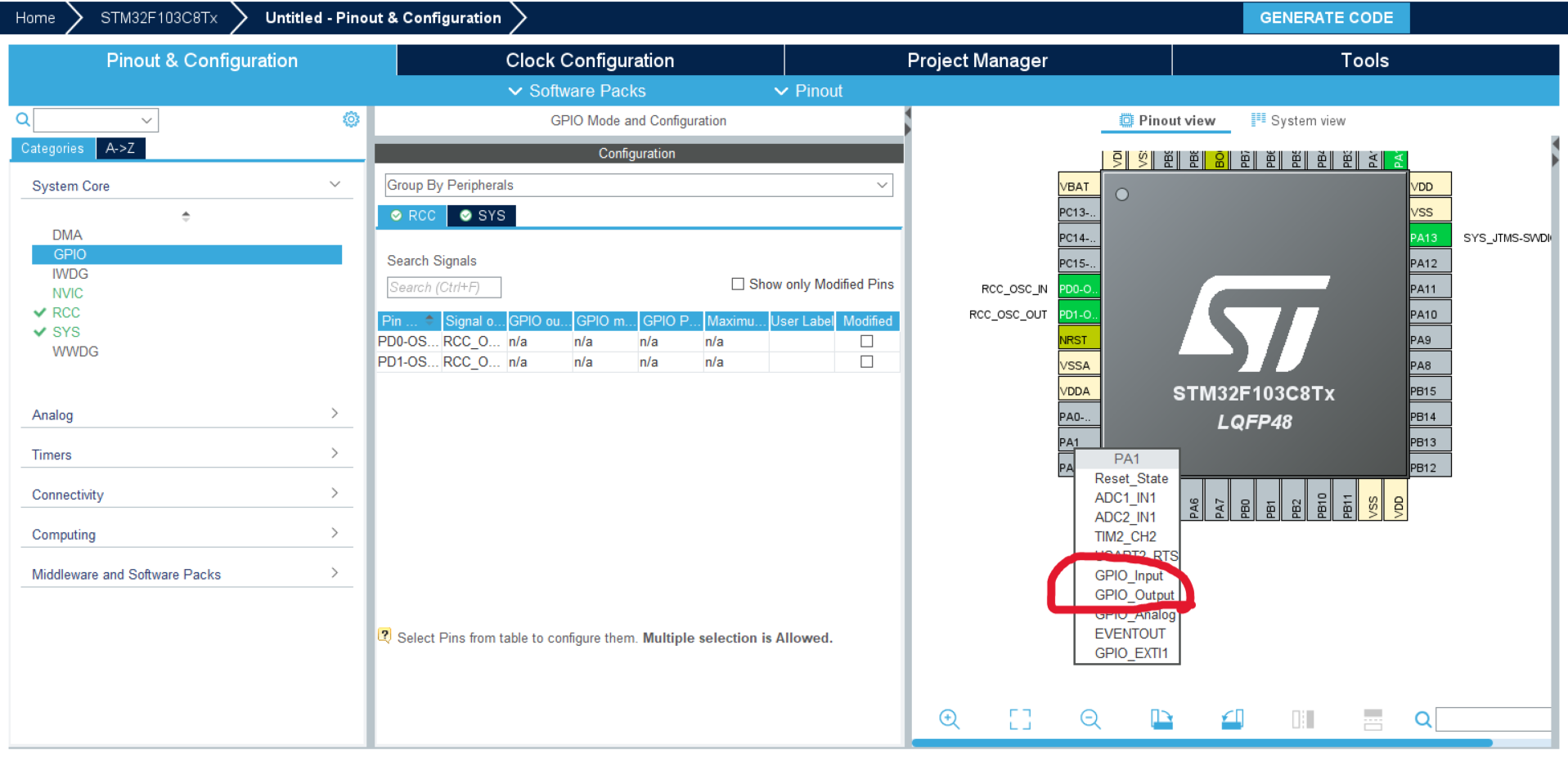
Task: Click the PA10 pin on the chip
Action: pyautogui.click(x=1430, y=314)
